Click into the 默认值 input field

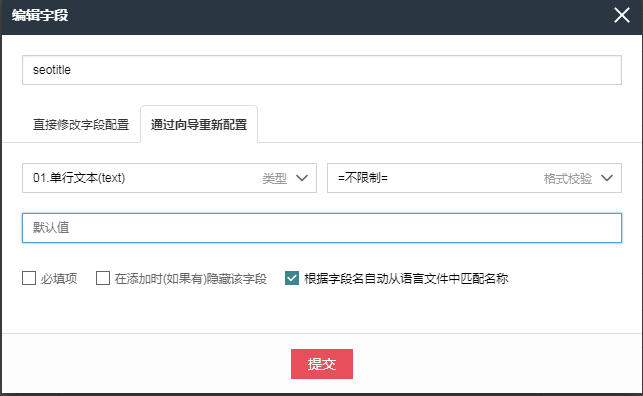point(322,228)
